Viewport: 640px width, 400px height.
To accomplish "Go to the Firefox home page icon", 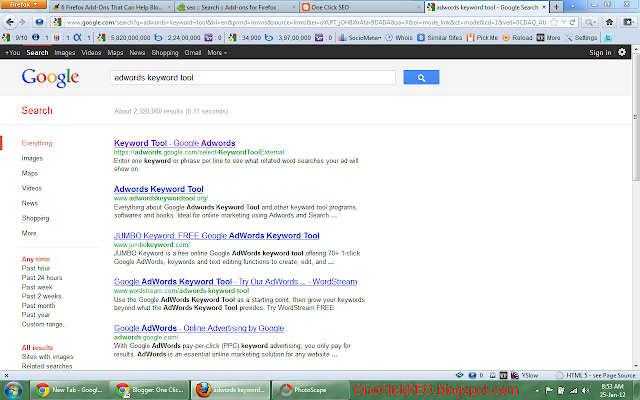I will point(609,22).
